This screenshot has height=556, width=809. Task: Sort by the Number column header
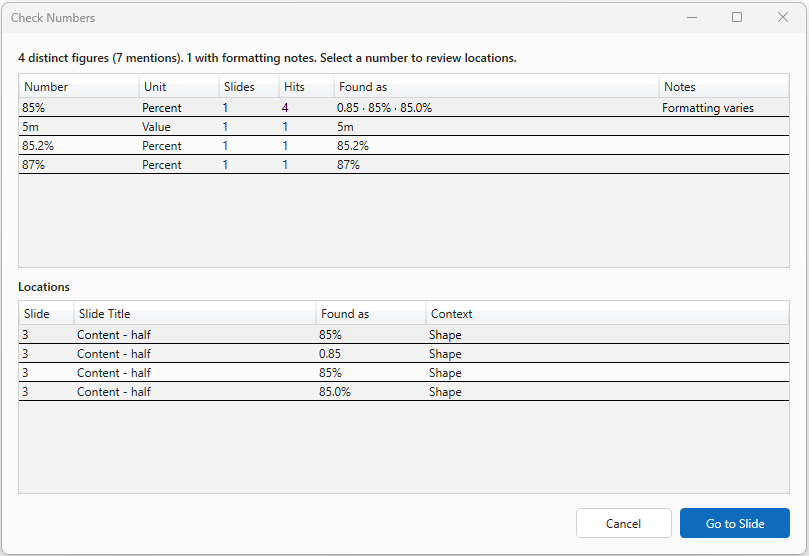(79, 87)
